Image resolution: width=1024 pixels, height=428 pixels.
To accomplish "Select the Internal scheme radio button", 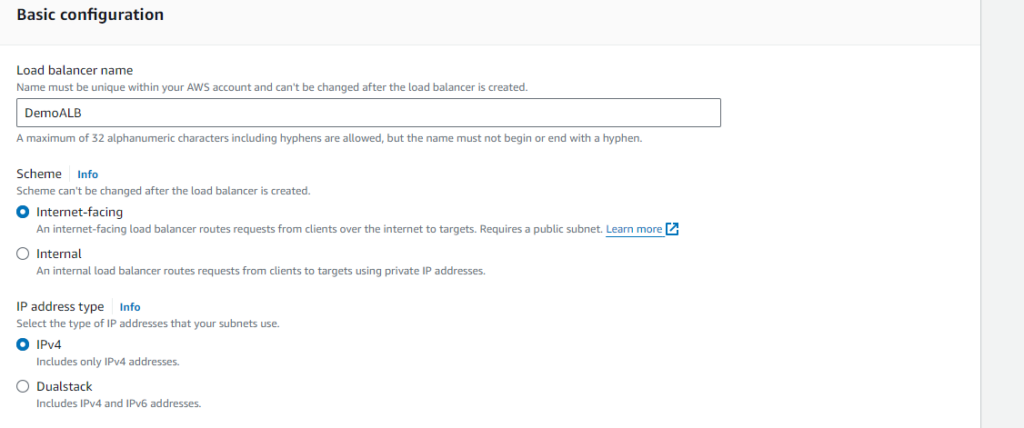I will coord(23,254).
